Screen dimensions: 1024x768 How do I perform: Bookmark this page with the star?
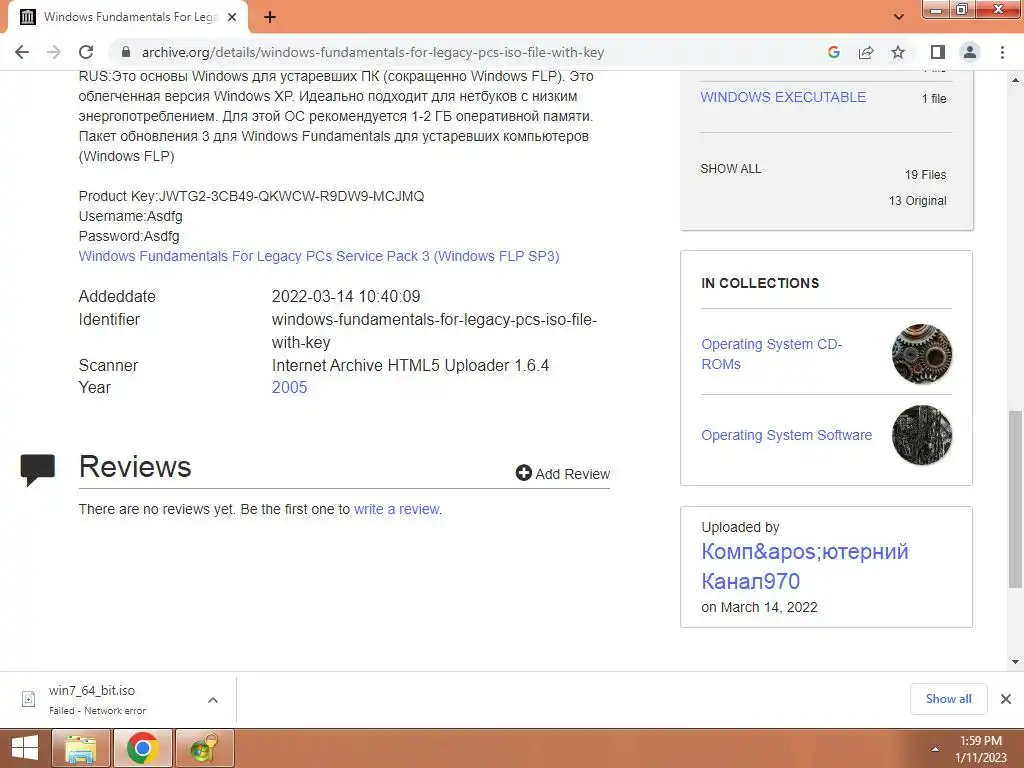tap(898, 52)
